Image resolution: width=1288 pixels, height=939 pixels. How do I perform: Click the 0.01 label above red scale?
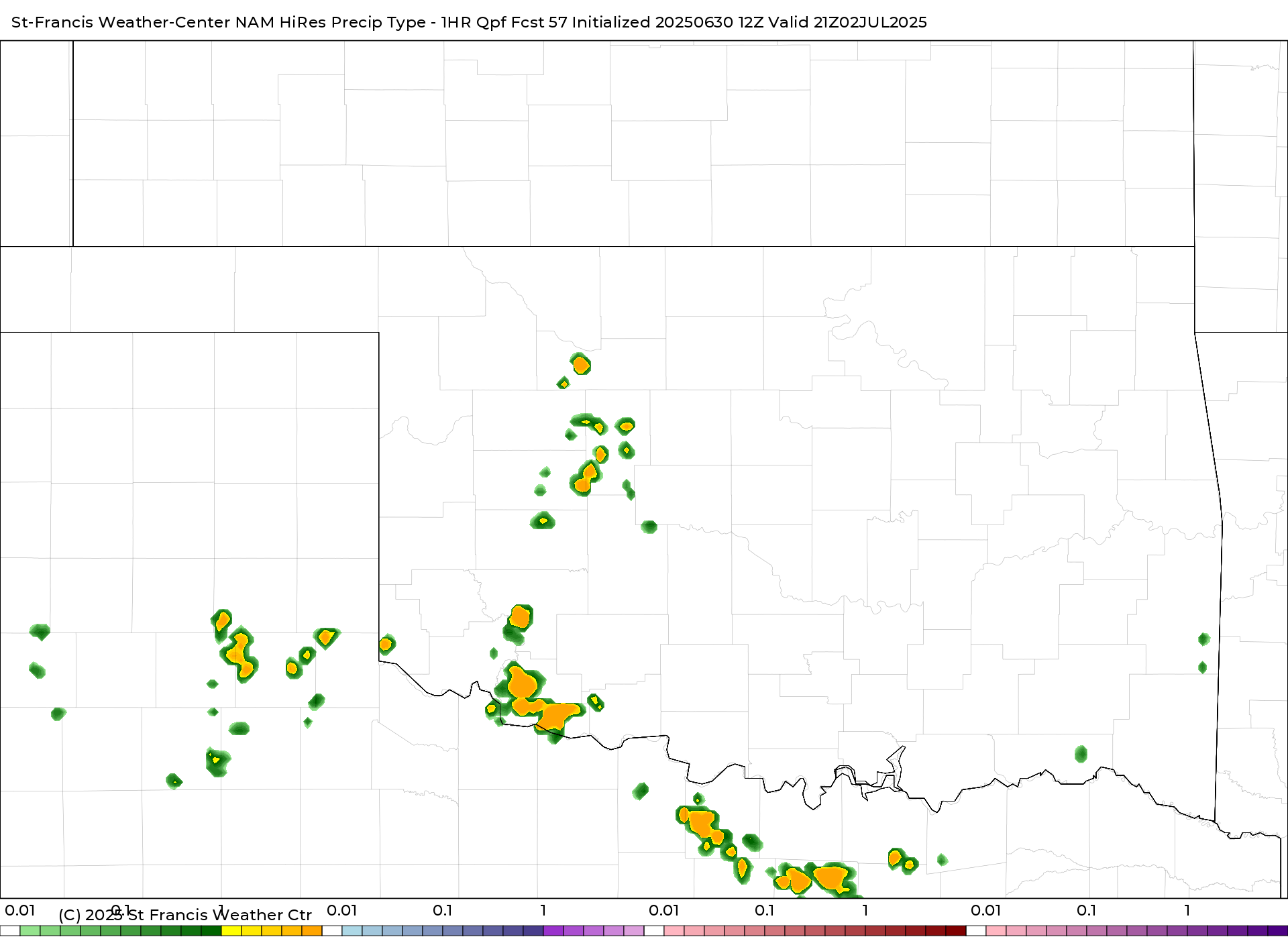click(x=664, y=910)
